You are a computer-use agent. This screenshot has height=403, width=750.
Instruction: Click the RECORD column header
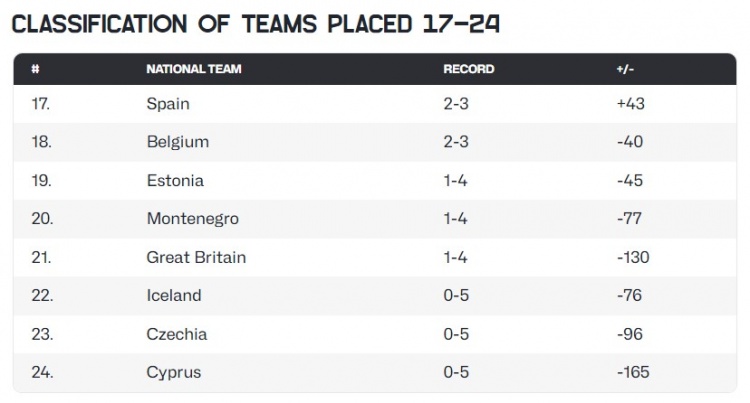point(469,69)
